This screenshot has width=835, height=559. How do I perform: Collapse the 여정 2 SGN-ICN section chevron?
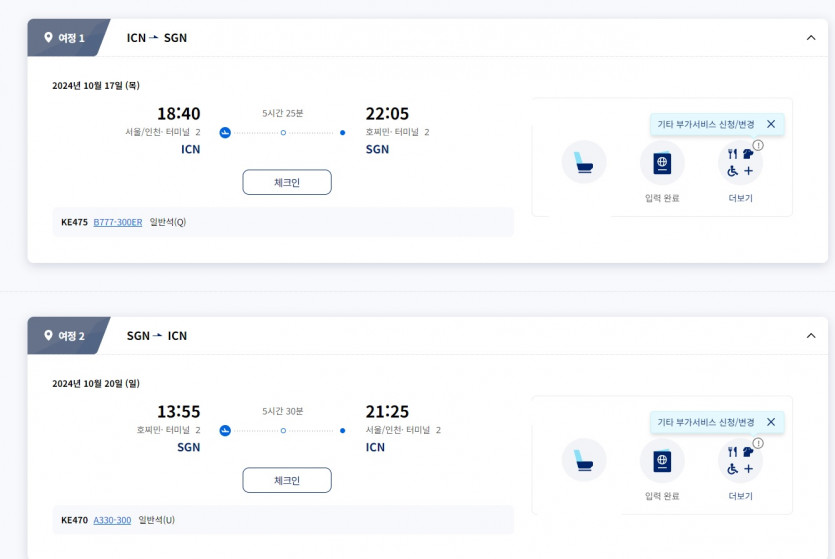coord(810,336)
